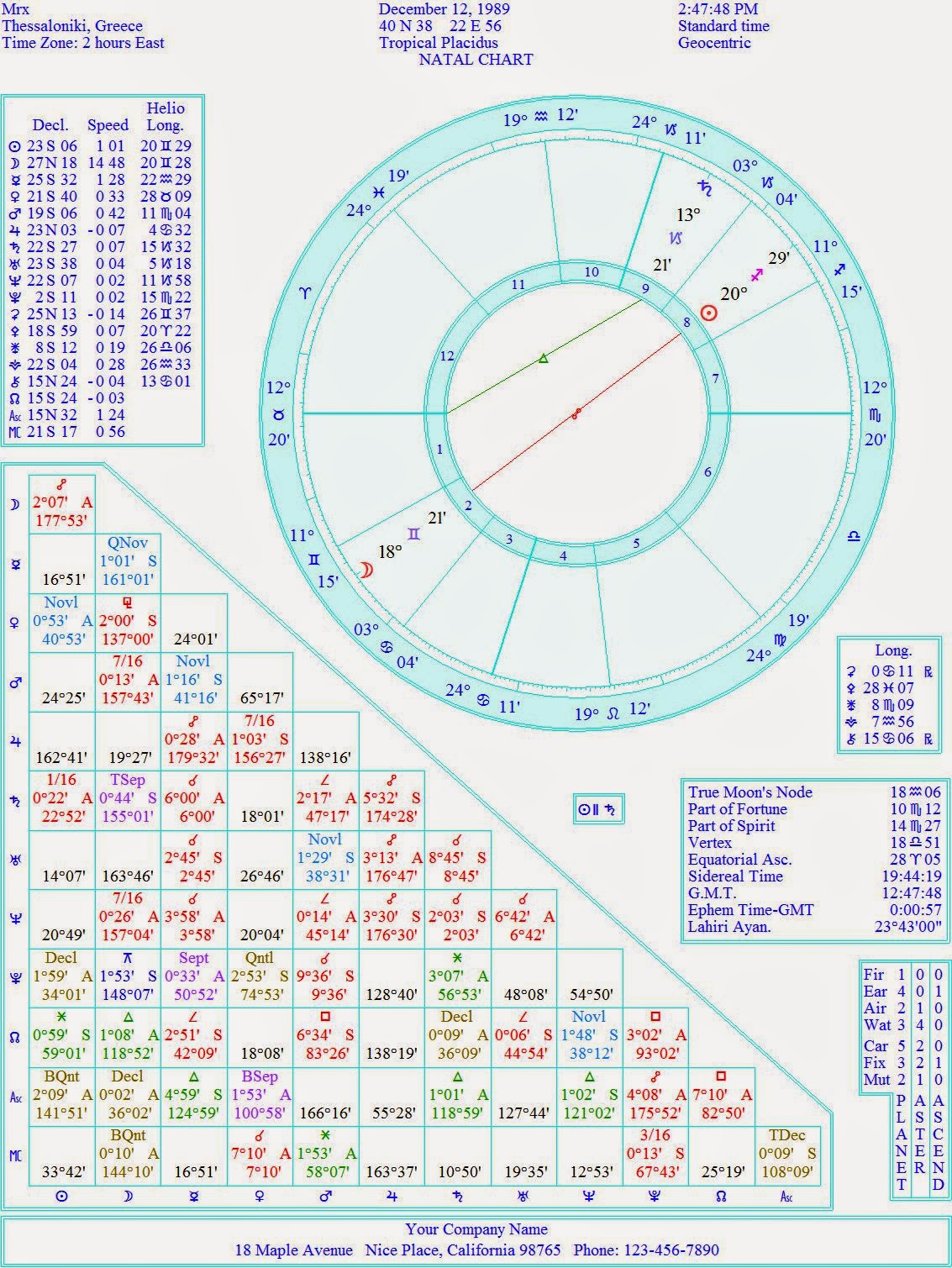Click the Scorpio sign at the Descendant cusp
The height and width of the screenshot is (1268, 952).
(876, 414)
